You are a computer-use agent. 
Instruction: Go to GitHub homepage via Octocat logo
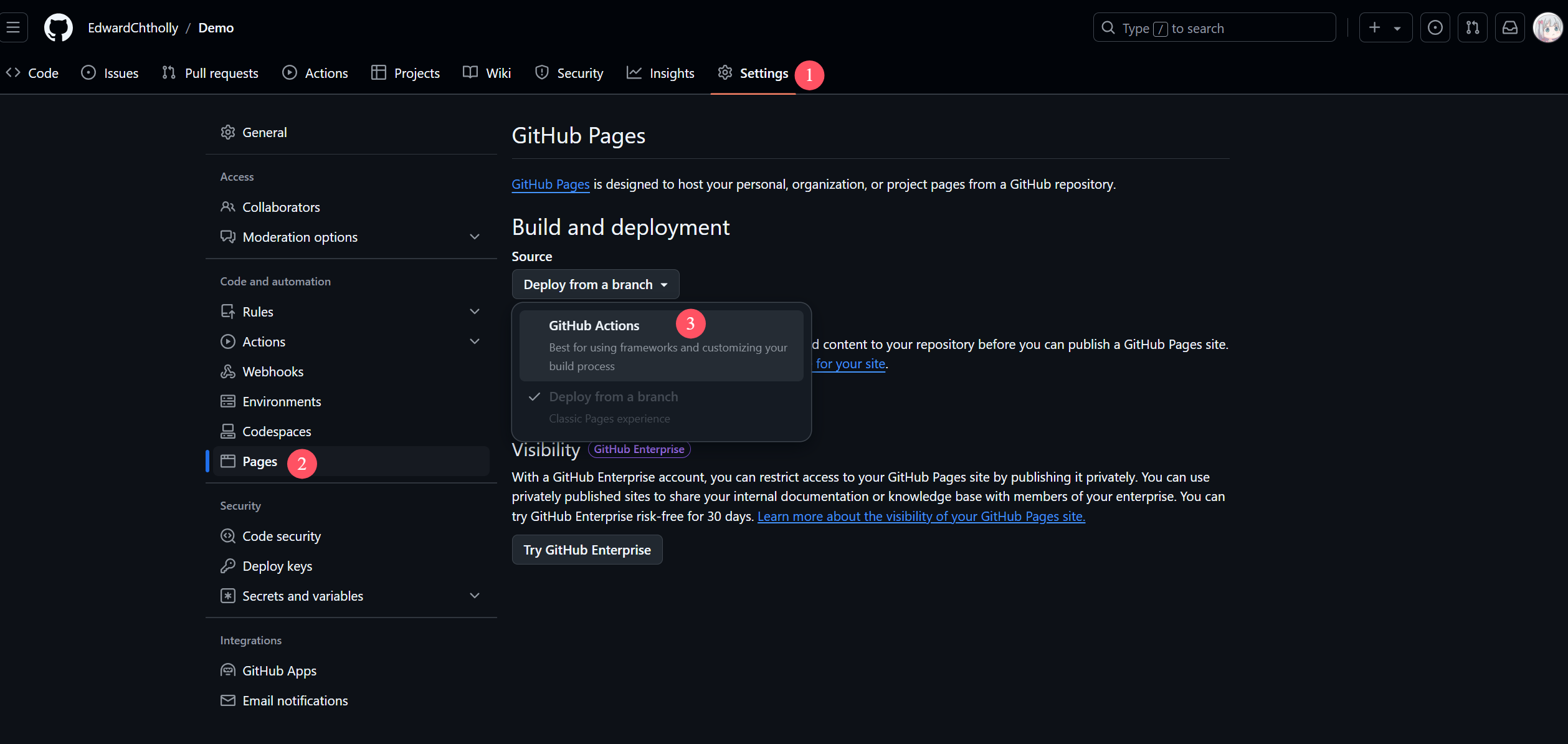(58, 28)
